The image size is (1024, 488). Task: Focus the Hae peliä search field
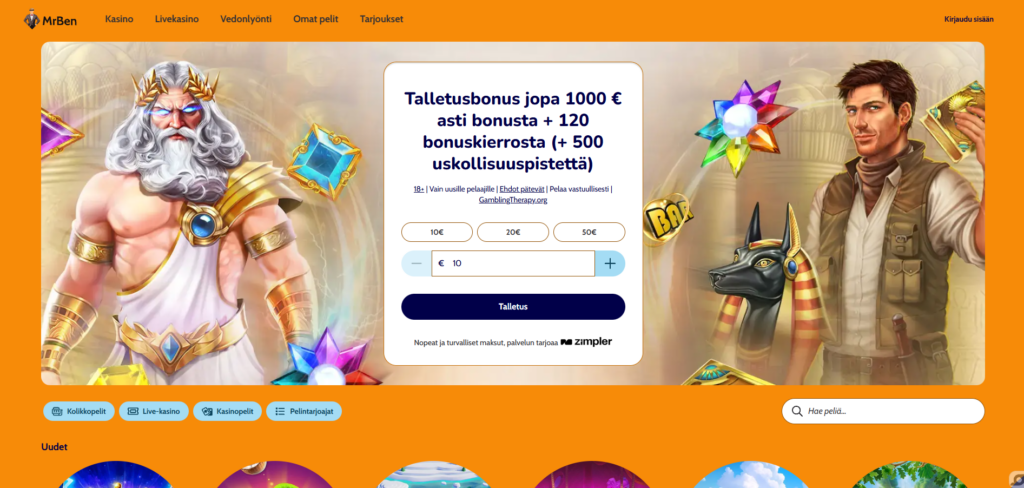pyautogui.click(x=883, y=411)
